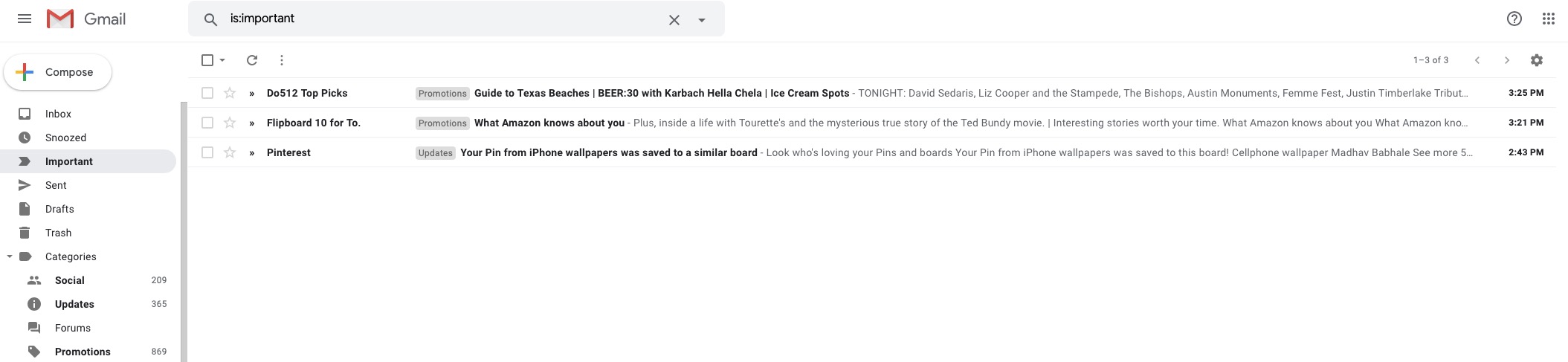Screen dimensions: 1568x362
Task: Select the Do512 Top Picks email checkbox
Action: [x=207, y=93]
